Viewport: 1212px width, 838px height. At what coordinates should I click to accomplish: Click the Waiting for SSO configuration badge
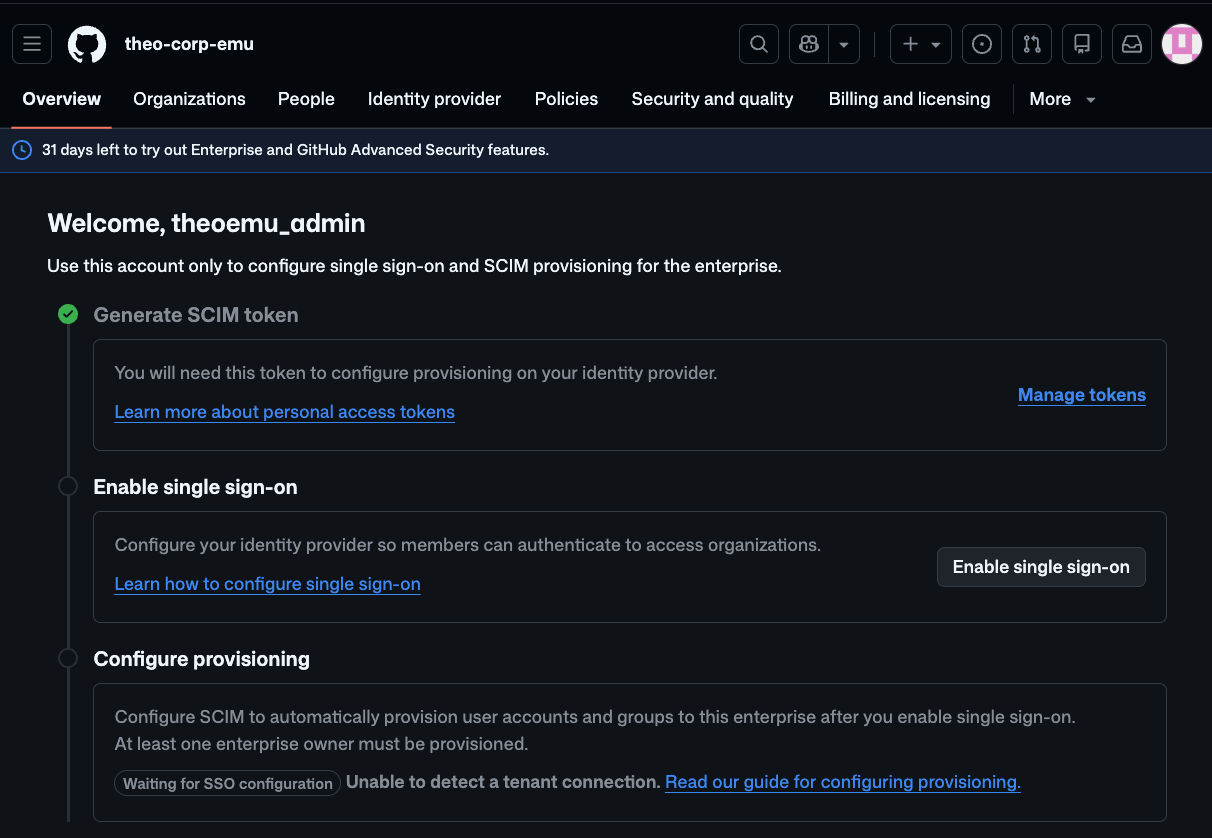tap(228, 784)
